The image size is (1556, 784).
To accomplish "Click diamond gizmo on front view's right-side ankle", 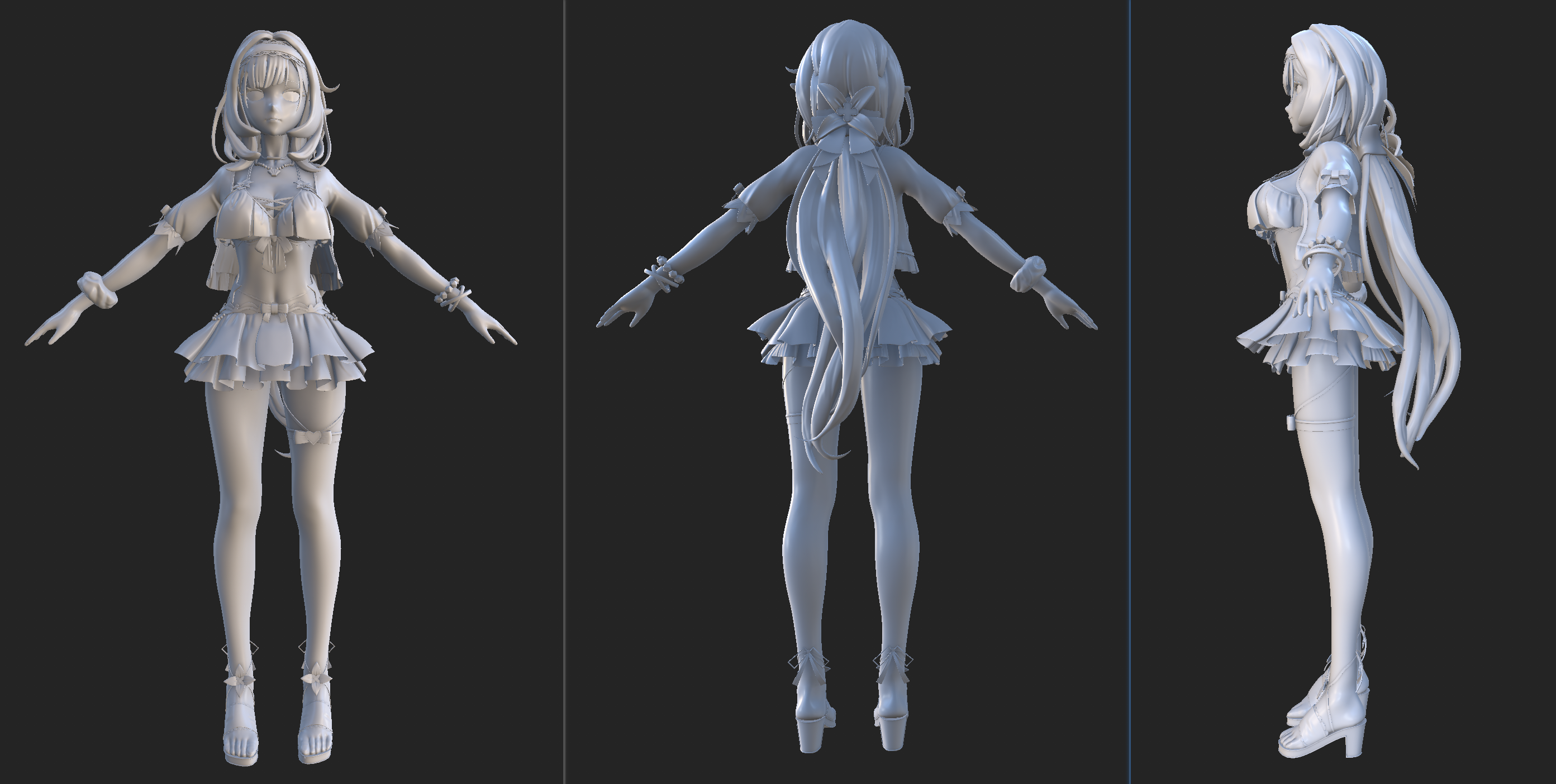I will 317,647.
